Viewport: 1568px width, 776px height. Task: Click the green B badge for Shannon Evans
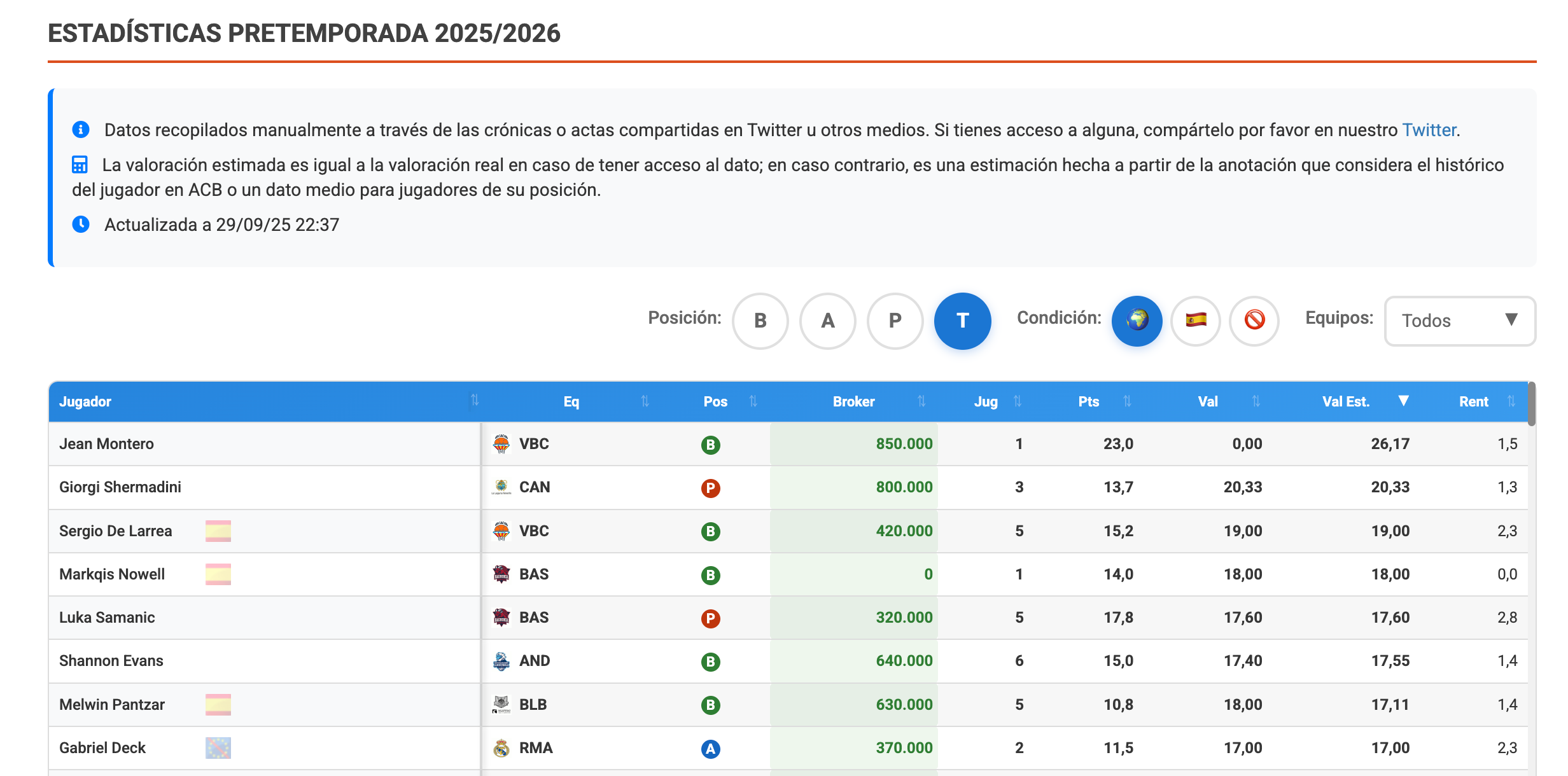coord(710,662)
